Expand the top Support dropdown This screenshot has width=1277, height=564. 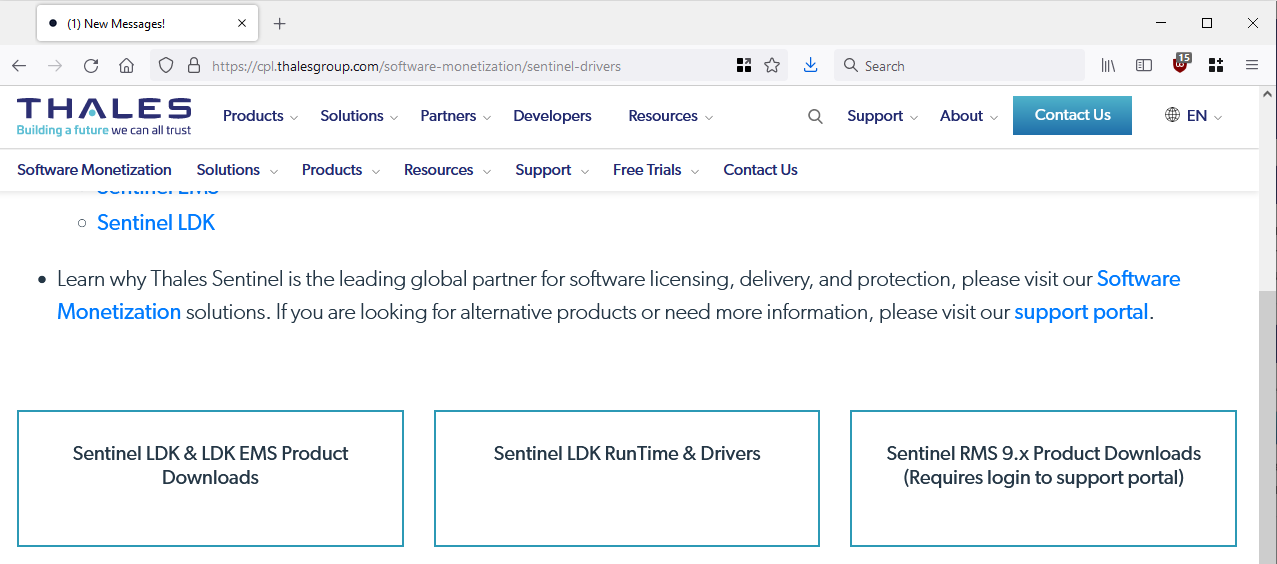tap(882, 116)
